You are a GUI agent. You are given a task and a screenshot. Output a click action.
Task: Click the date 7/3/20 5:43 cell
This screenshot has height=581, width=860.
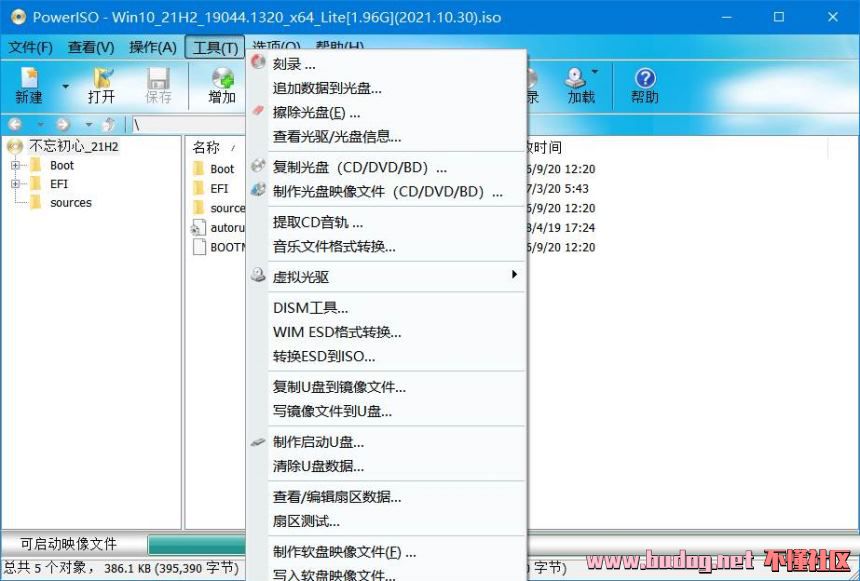(557, 188)
